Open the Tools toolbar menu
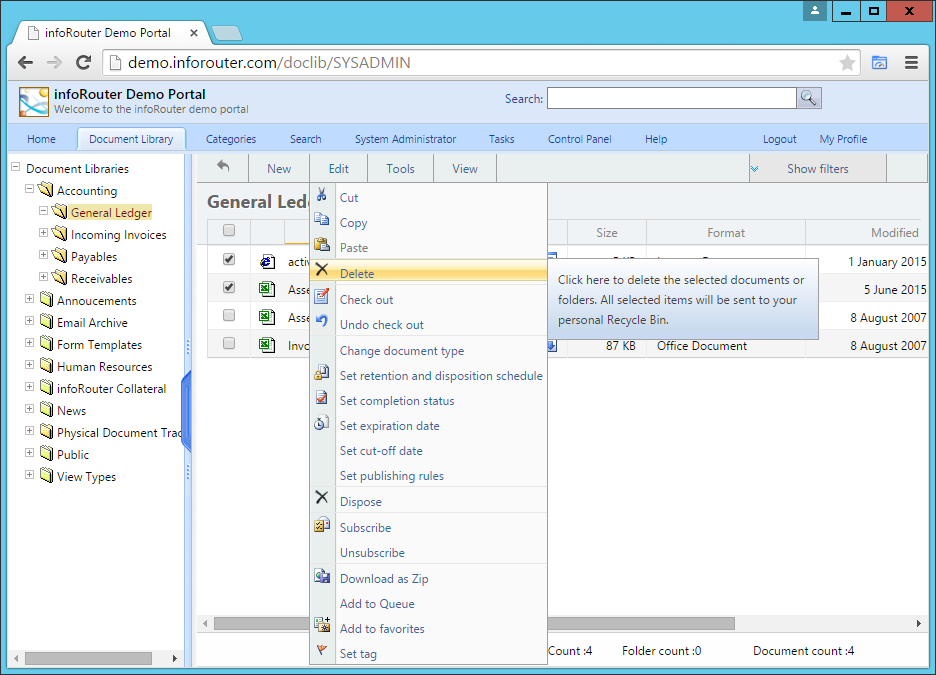 click(x=400, y=169)
